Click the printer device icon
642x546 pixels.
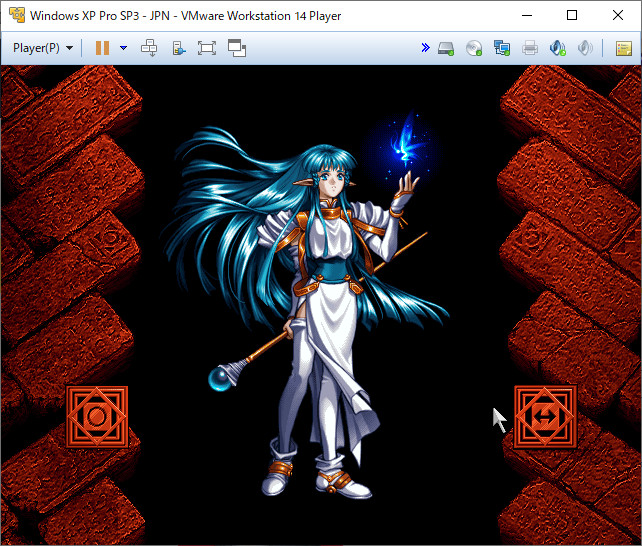click(x=530, y=48)
